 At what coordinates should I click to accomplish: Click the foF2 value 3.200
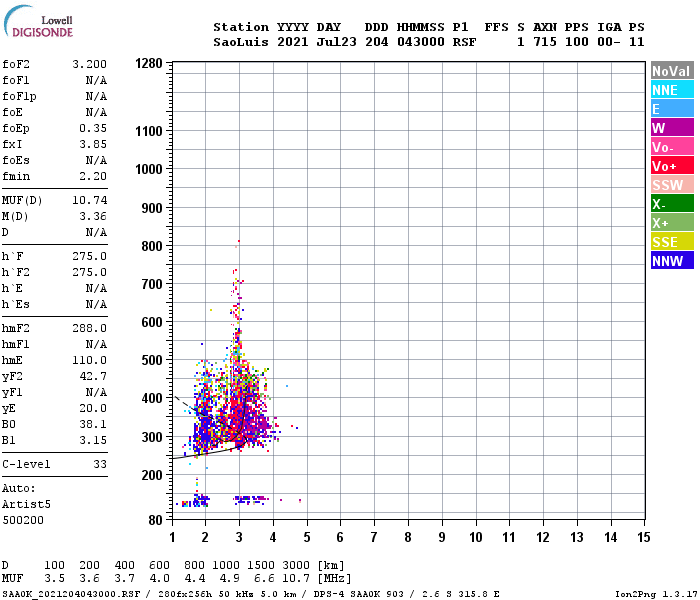tap(90, 64)
